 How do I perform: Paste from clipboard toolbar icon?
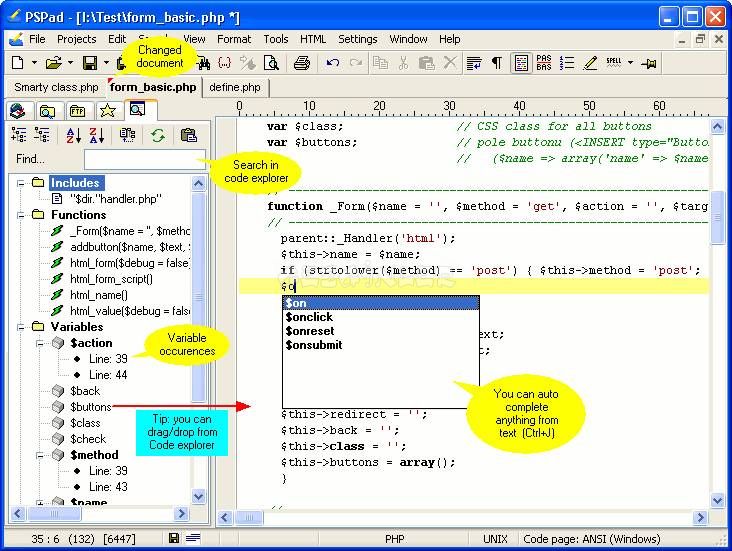(426, 63)
